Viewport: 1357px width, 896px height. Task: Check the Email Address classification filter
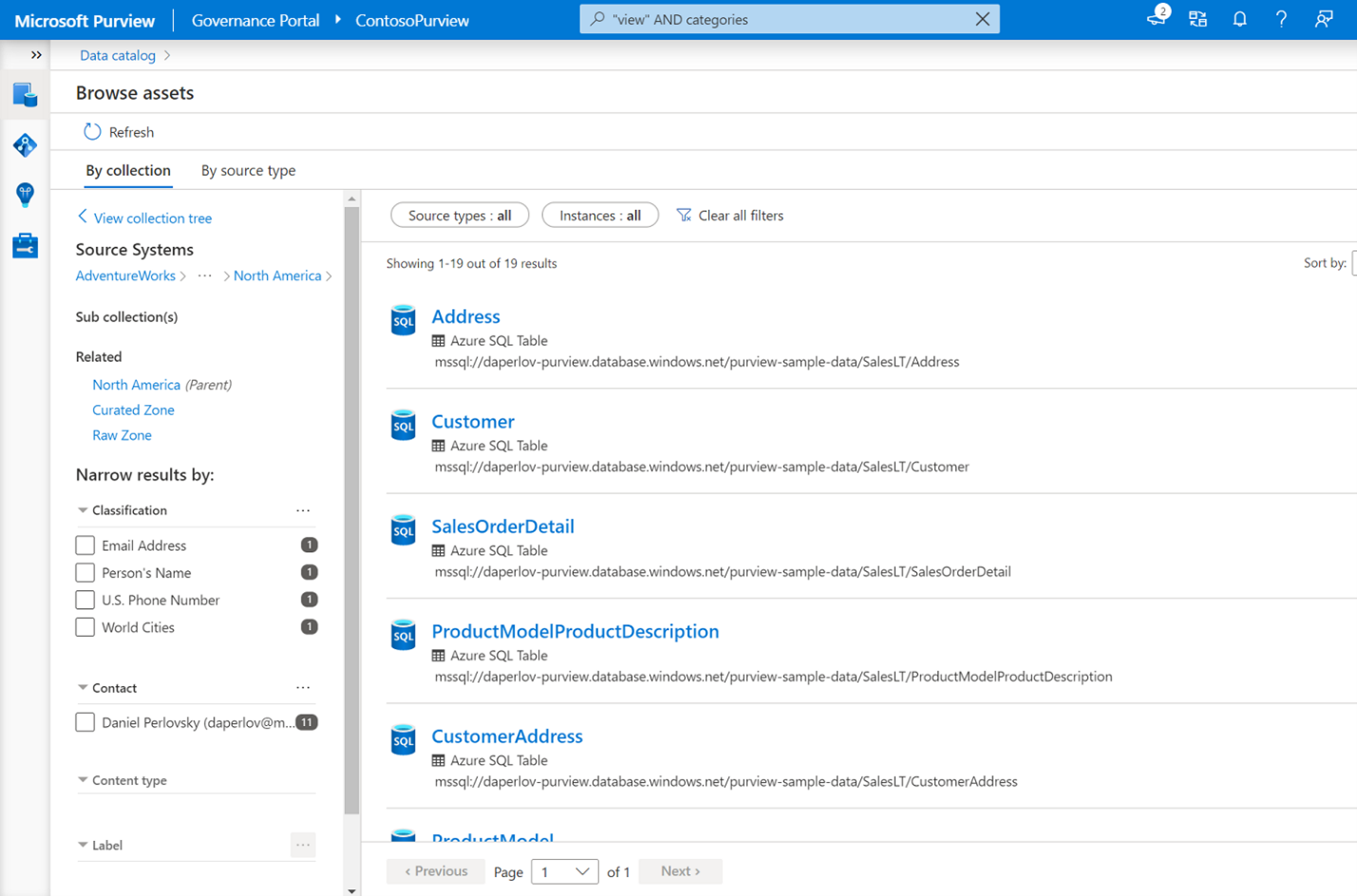click(x=84, y=544)
